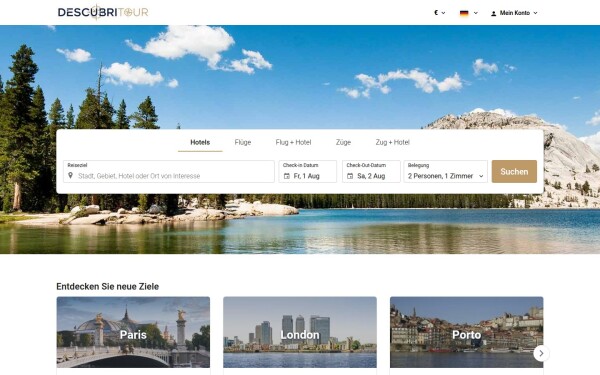Switch to the Flug + Hotel tab
The width and height of the screenshot is (600, 375).
tap(293, 142)
